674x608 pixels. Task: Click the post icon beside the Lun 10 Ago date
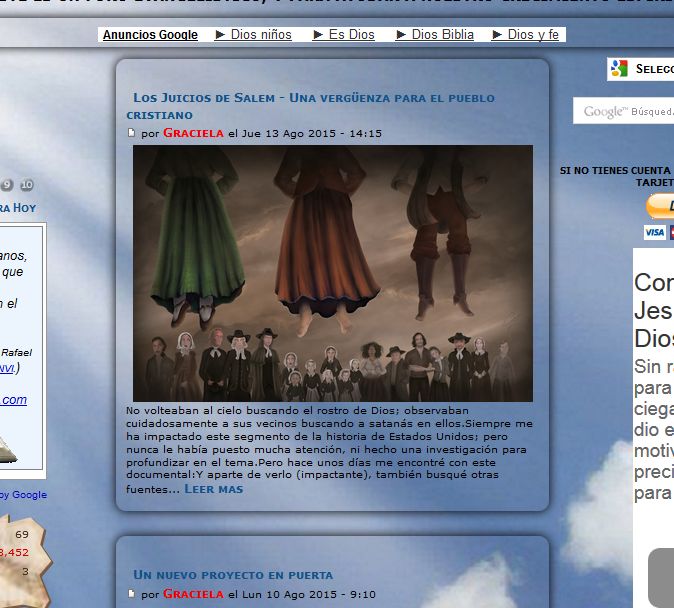pos(132,594)
